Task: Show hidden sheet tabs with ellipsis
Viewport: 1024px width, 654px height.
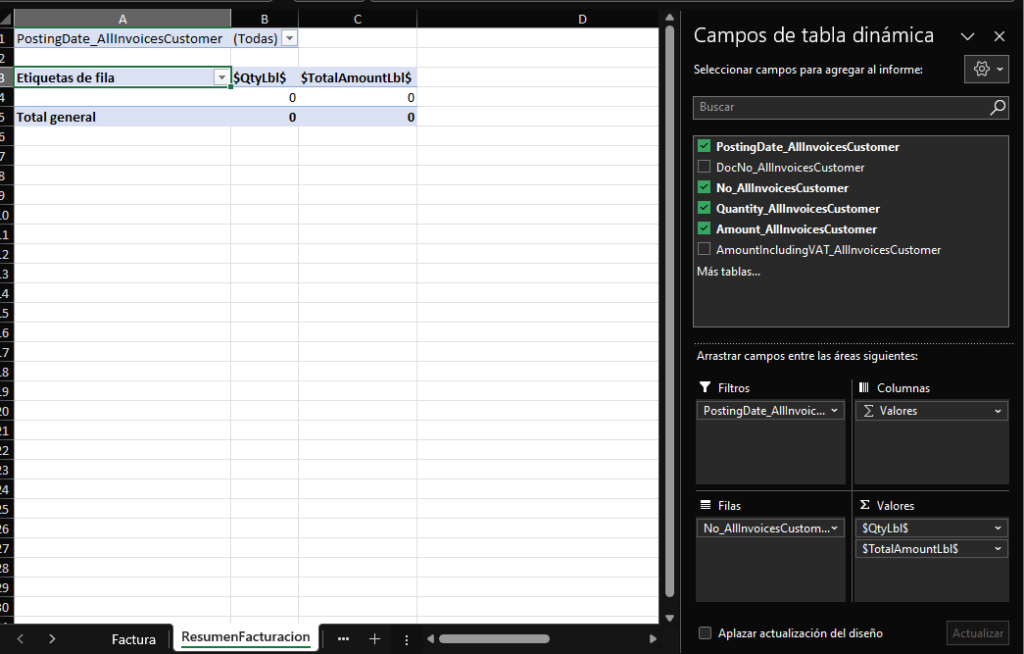Action: (x=343, y=639)
